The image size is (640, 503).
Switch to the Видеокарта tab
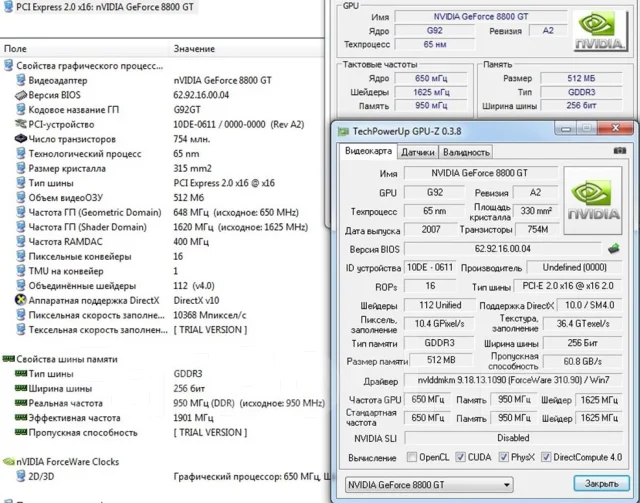coord(368,151)
